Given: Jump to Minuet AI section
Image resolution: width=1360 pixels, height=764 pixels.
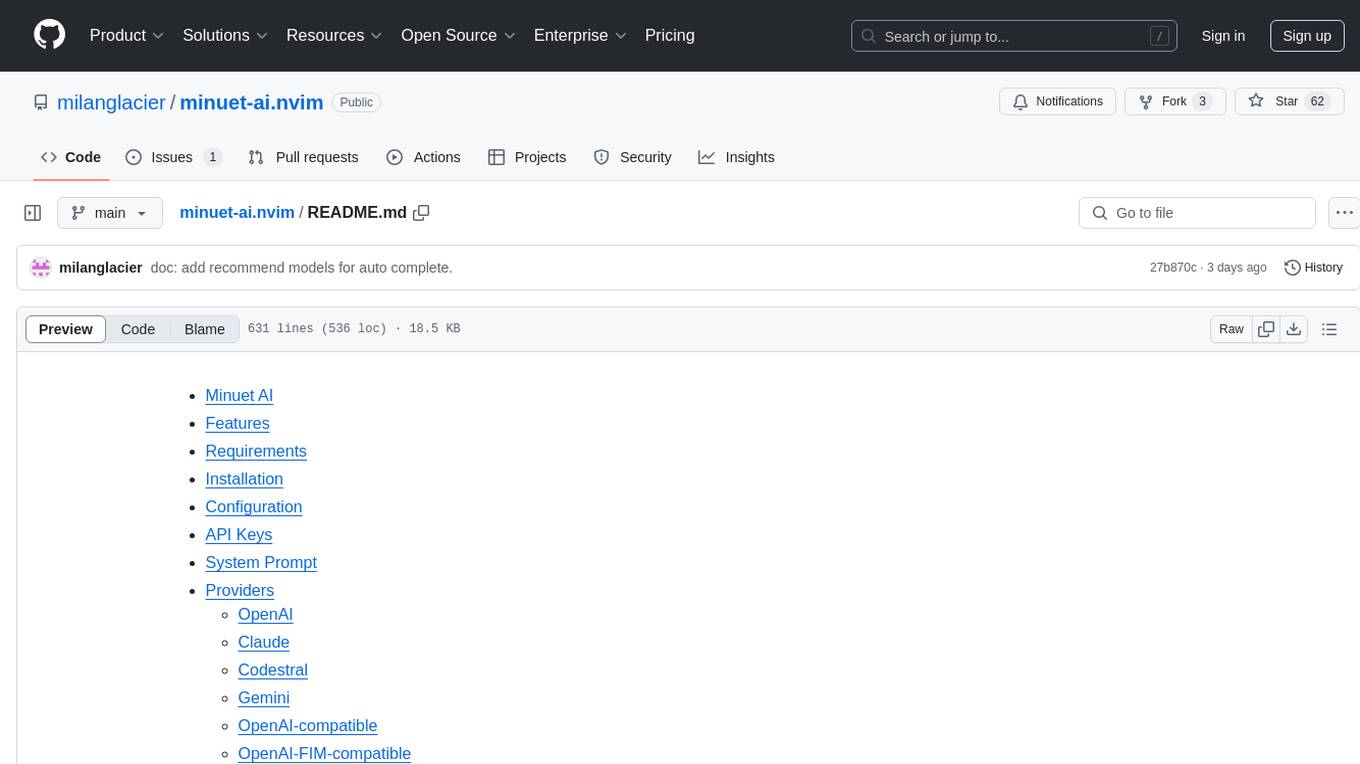Looking at the screenshot, I should click(x=239, y=395).
